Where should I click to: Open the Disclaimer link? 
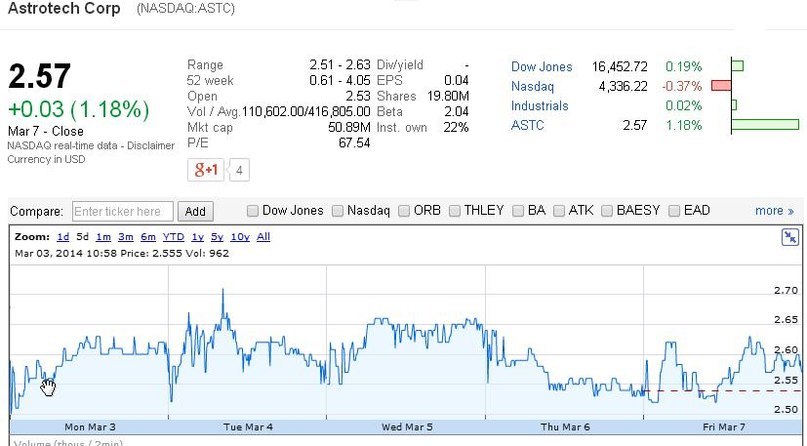click(151, 146)
